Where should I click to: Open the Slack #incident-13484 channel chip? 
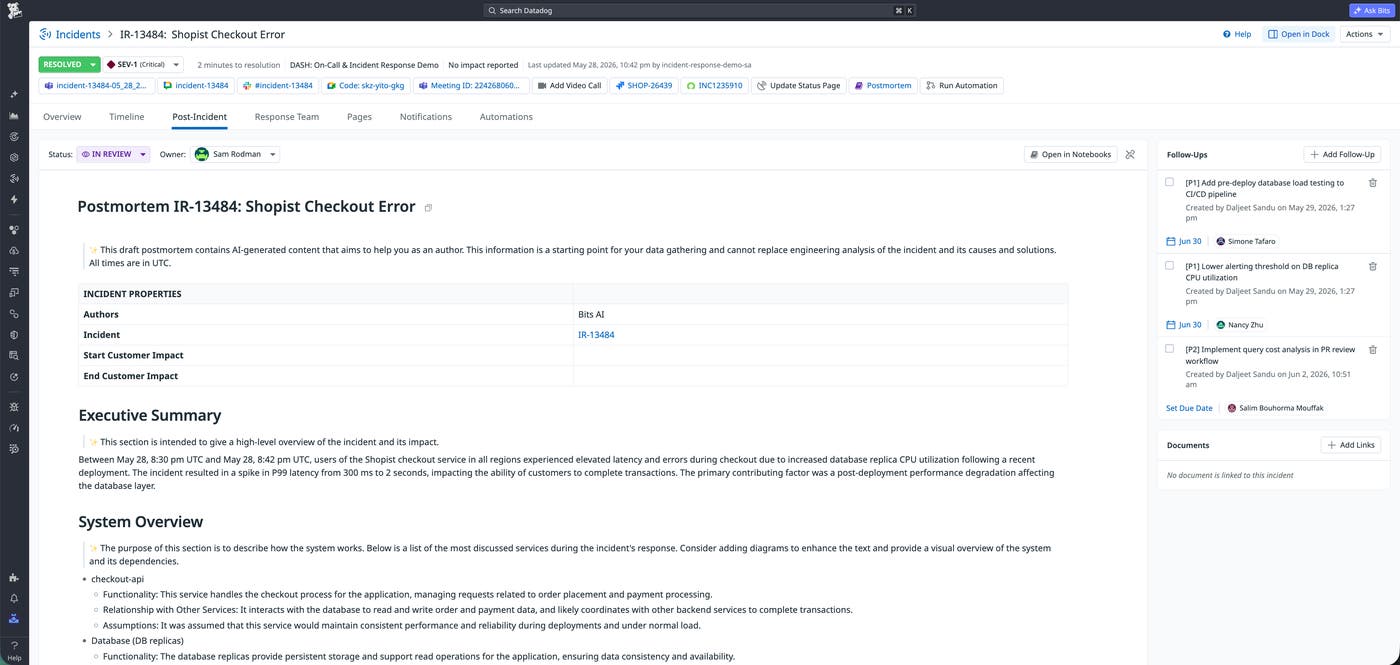(278, 86)
